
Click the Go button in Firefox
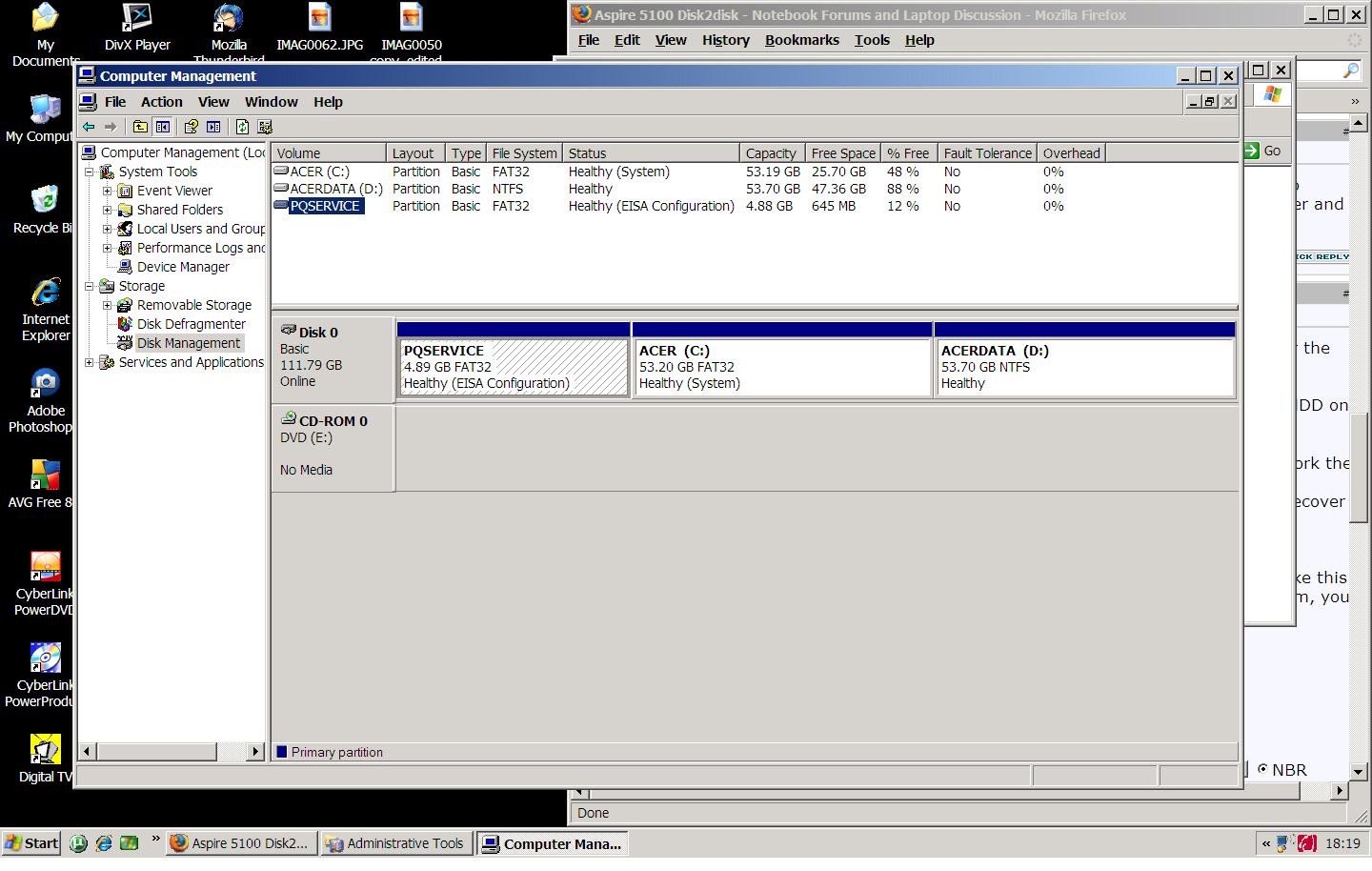(1263, 151)
